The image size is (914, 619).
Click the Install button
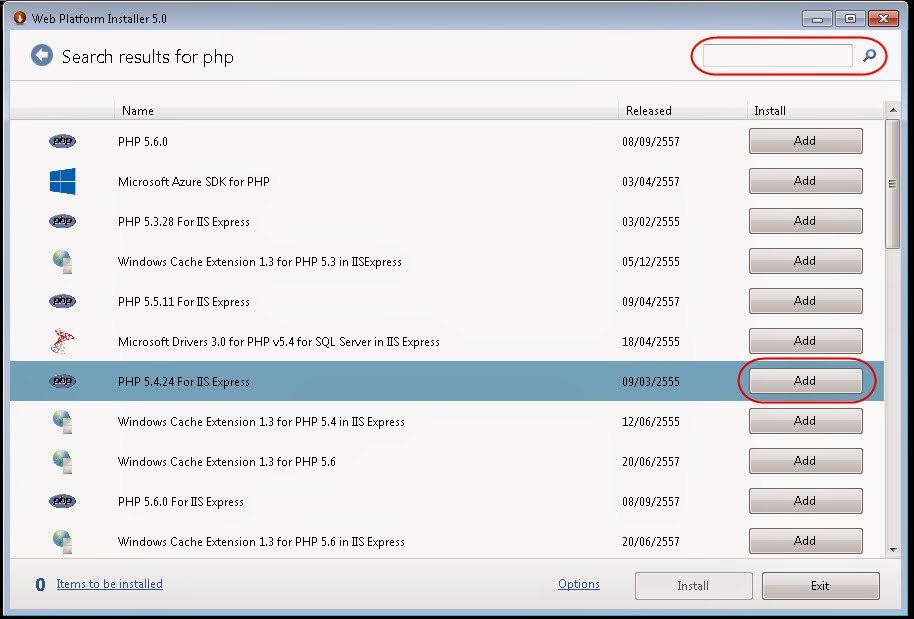click(x=693, y=585)
